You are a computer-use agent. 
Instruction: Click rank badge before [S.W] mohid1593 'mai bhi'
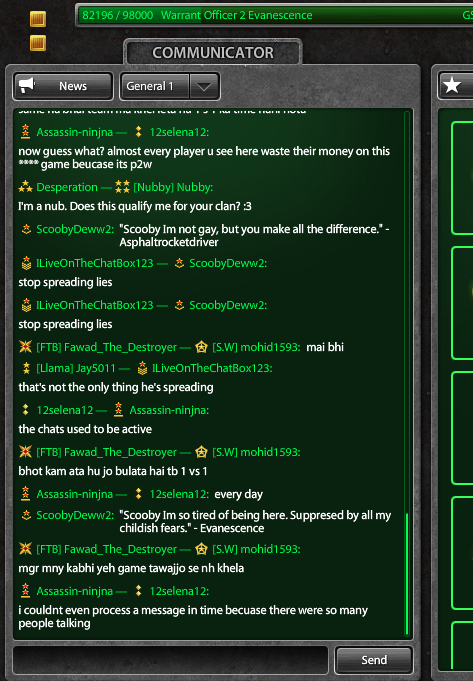click(202, 347)
